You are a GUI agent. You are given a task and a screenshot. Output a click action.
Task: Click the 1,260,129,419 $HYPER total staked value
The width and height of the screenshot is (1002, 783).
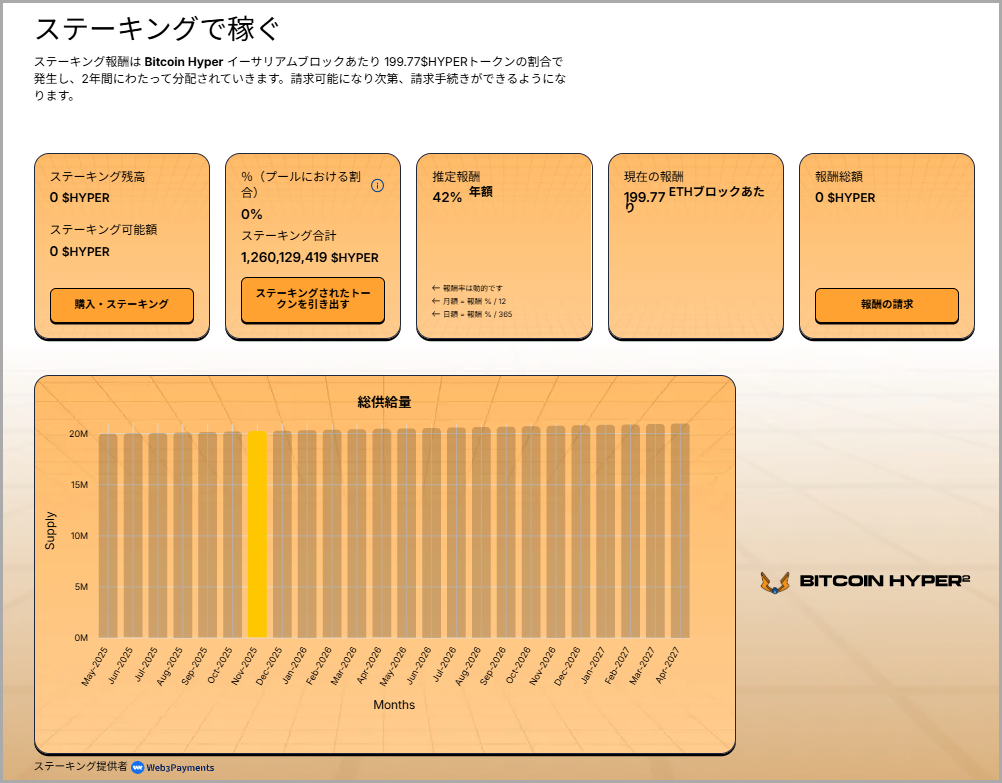[310, 257]
